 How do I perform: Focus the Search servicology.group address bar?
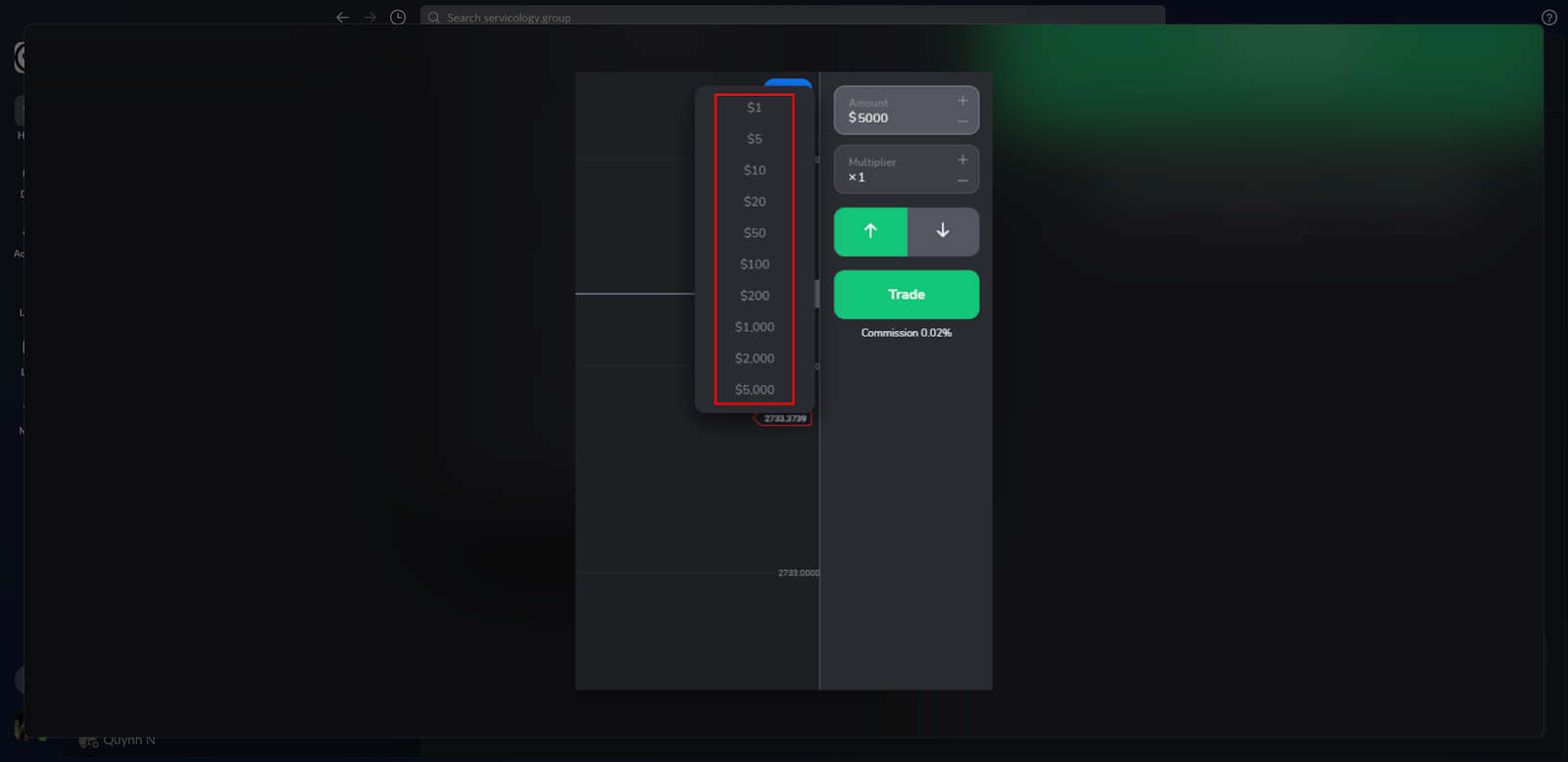click(x=784, y=18)
